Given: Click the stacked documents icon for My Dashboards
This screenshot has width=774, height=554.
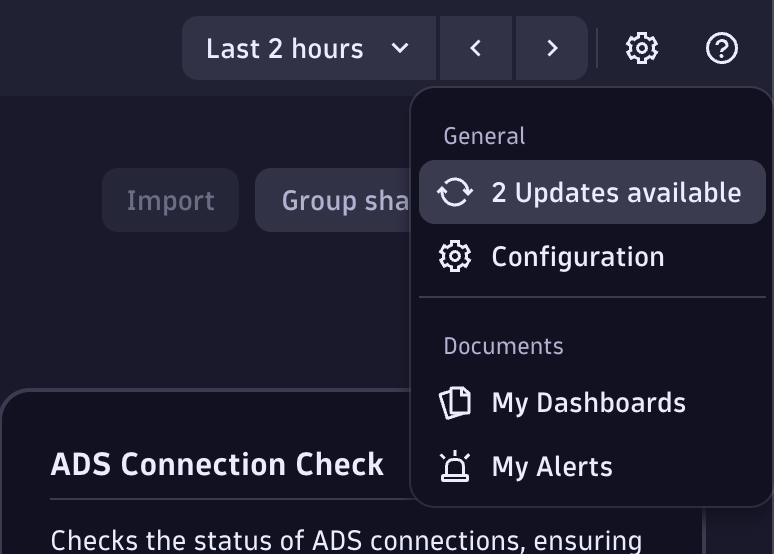Looking at the screenshot, I should (455, 403).
